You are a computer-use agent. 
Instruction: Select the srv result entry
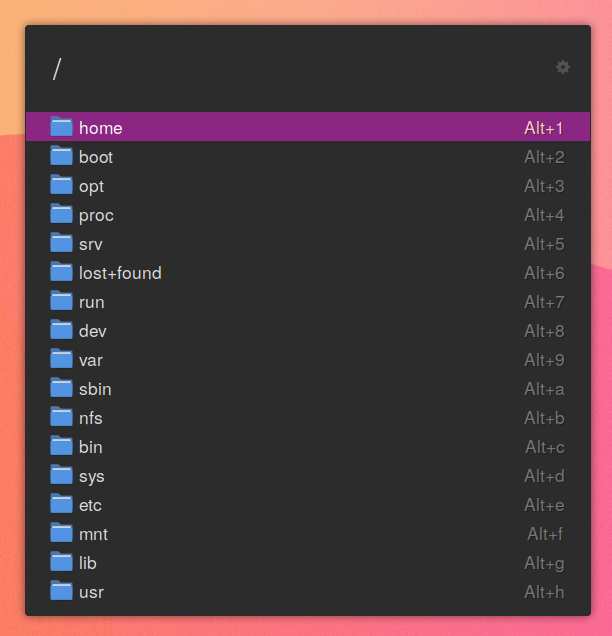pyautogui.click(x=308, y=244)
